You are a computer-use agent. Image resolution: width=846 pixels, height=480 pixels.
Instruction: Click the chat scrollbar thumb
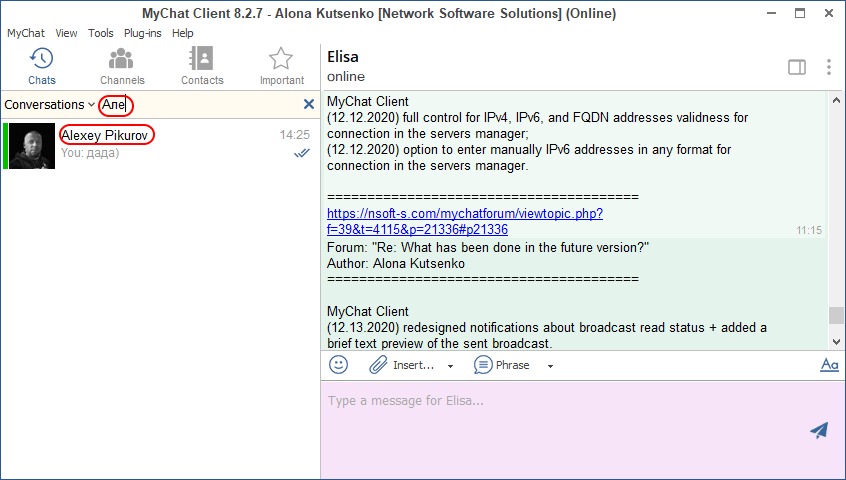tap(836, 316)
